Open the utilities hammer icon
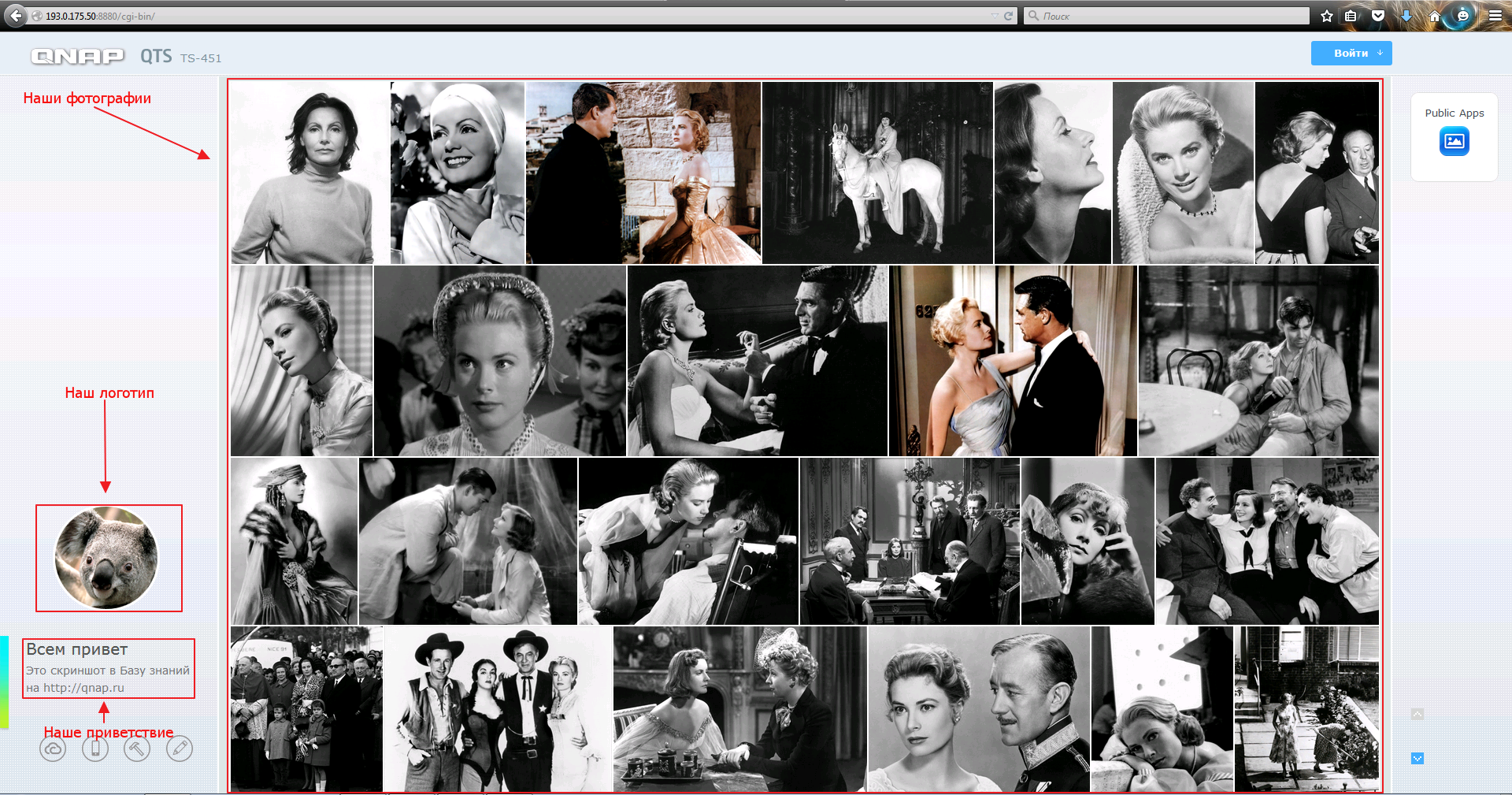The image size is (1512, 795). [137, 749]
